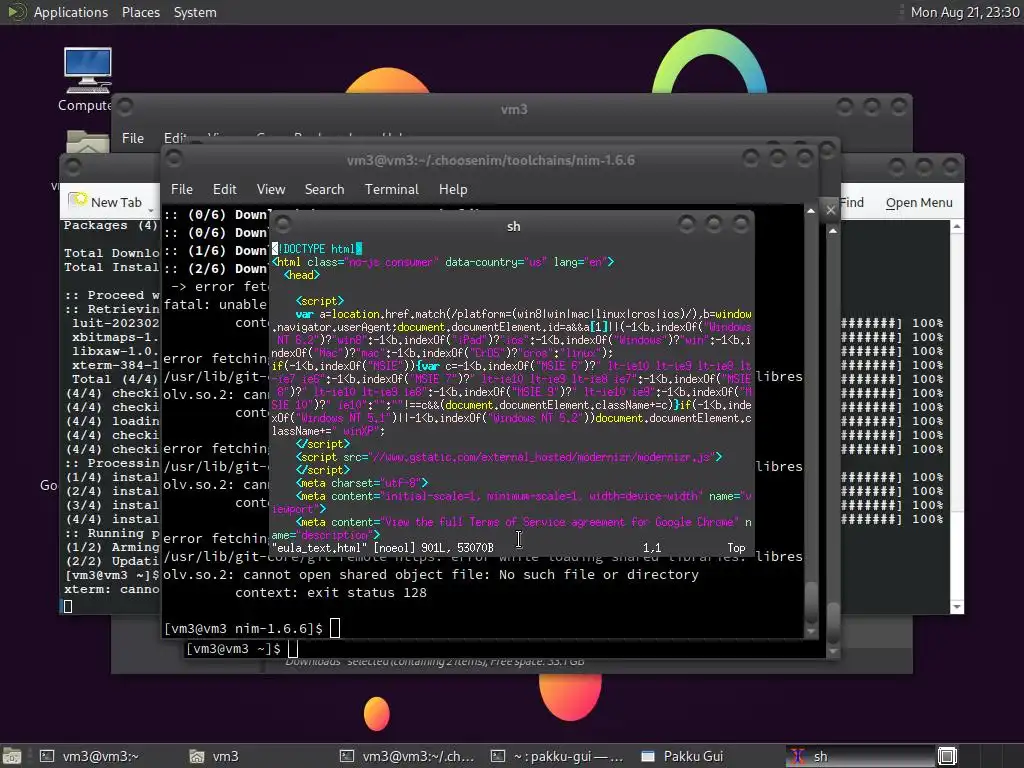Viewport: 1024px width, 768px height.
Task: Click the clock showing Mon Aug 21, 23:30
Action: pos(965,12)
